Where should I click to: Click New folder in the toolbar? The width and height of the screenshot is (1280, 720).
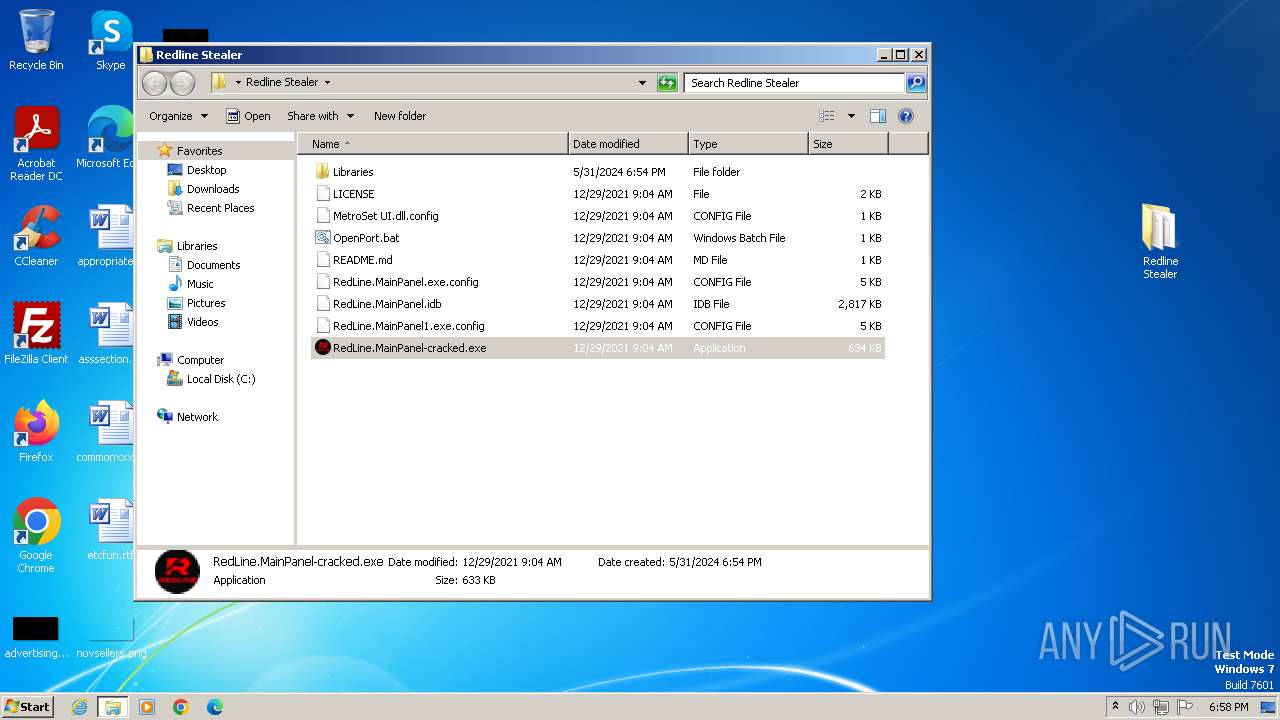pos(399,116)
